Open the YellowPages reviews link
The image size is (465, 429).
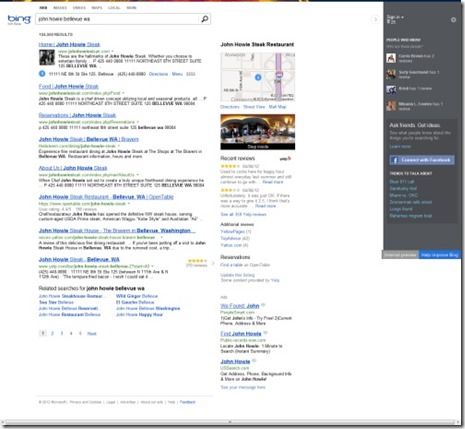click(236, 231)
